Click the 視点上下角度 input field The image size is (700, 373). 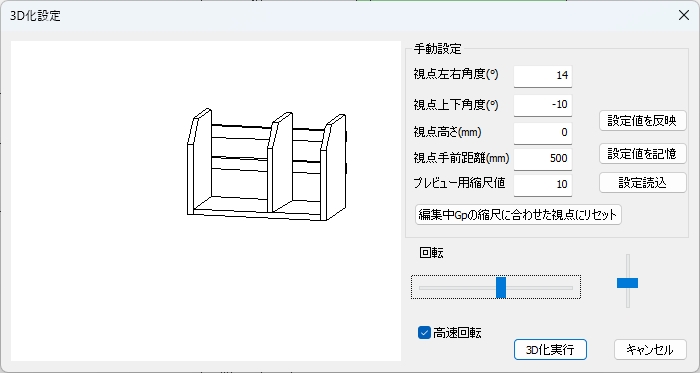pyautogui.click(x=542, y=105)
